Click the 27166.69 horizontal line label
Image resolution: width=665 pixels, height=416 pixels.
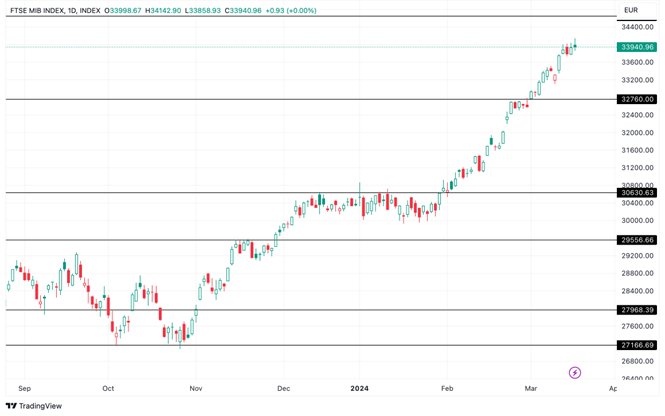tap(637, 345)
